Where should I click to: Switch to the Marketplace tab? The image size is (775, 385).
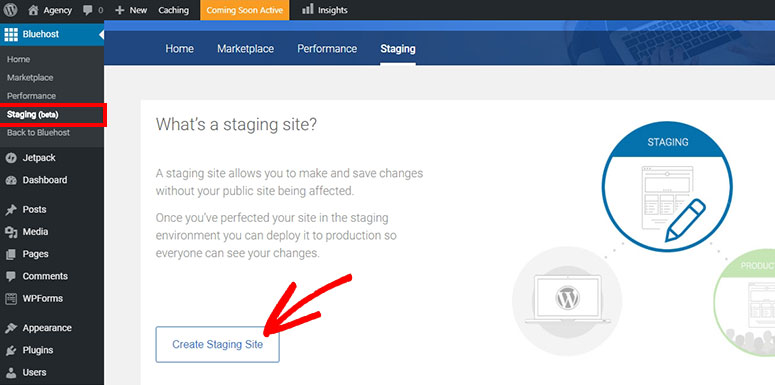click(x=246, y=48)
